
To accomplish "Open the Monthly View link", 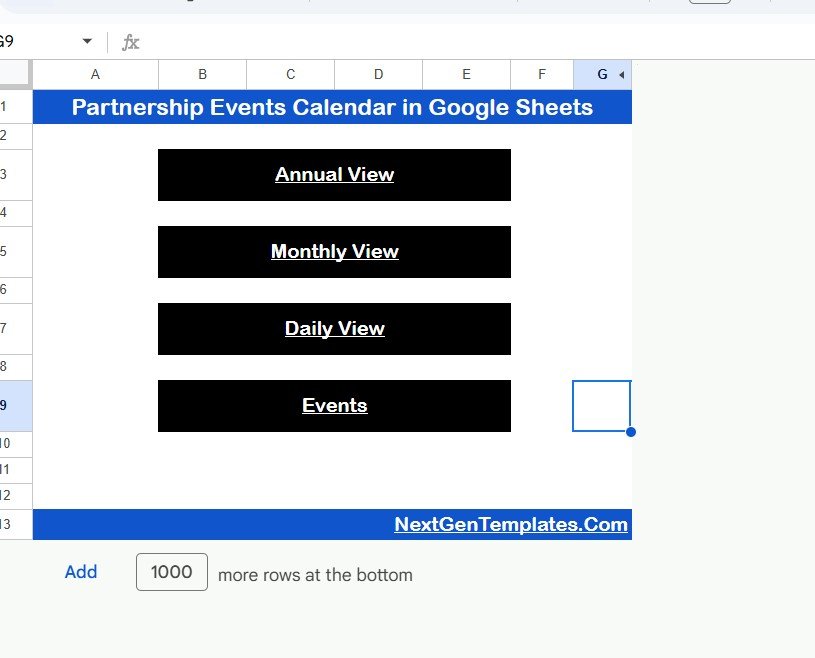I will (x=334, y=251).
